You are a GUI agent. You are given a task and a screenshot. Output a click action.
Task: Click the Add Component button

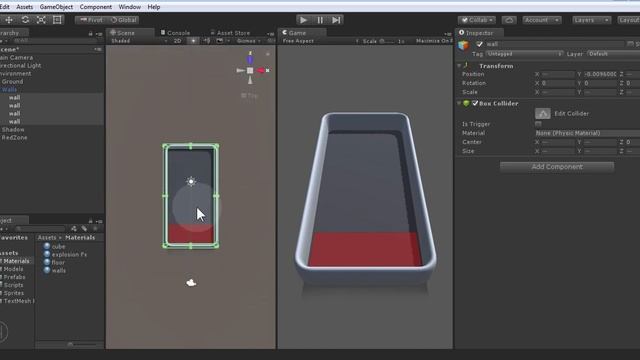click(x=557, y=167)
